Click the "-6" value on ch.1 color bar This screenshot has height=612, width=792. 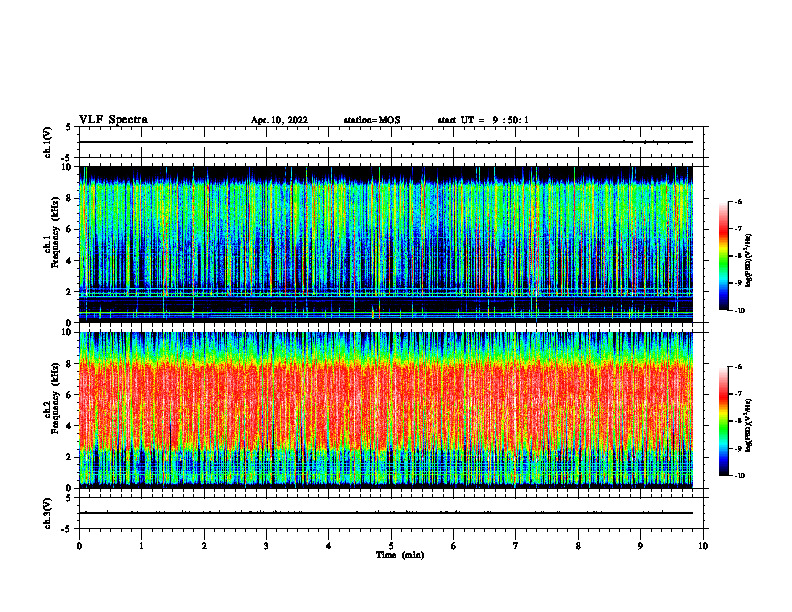738,201
